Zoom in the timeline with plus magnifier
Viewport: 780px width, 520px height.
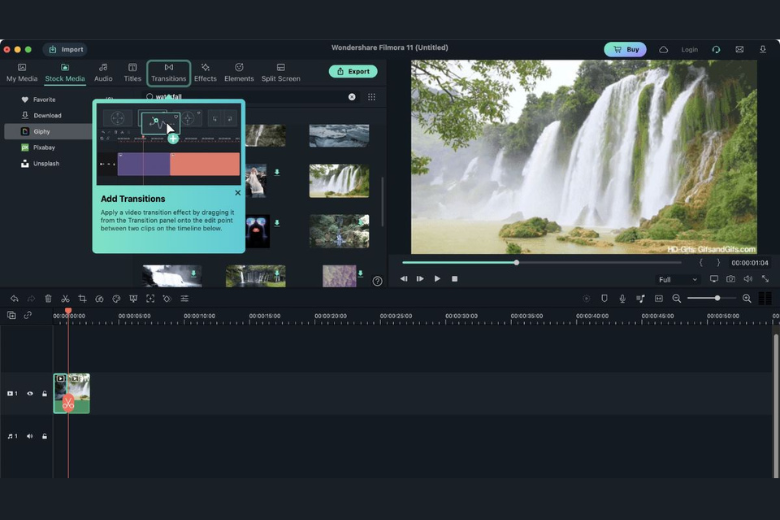coord(747,299)
